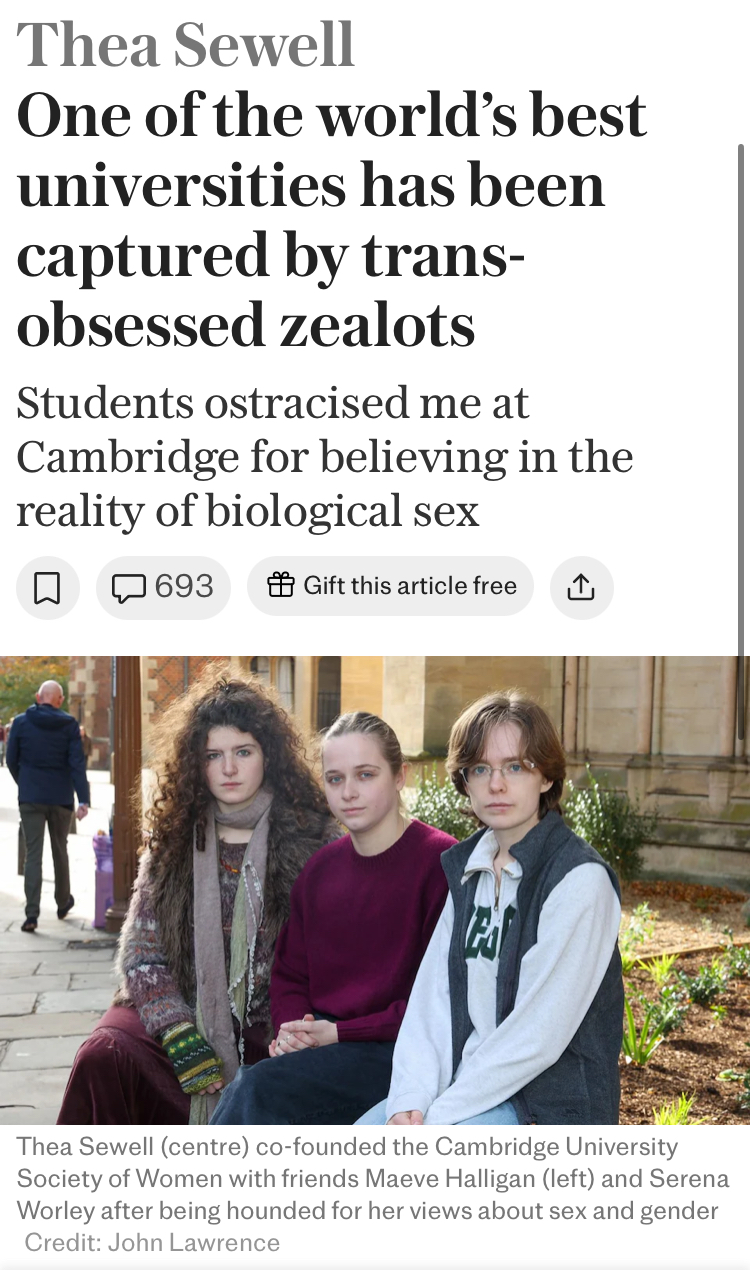Viewport: 750px width, 1270px height.
Task: Tap the share upload arrow icon
Action: pos(581,587)
